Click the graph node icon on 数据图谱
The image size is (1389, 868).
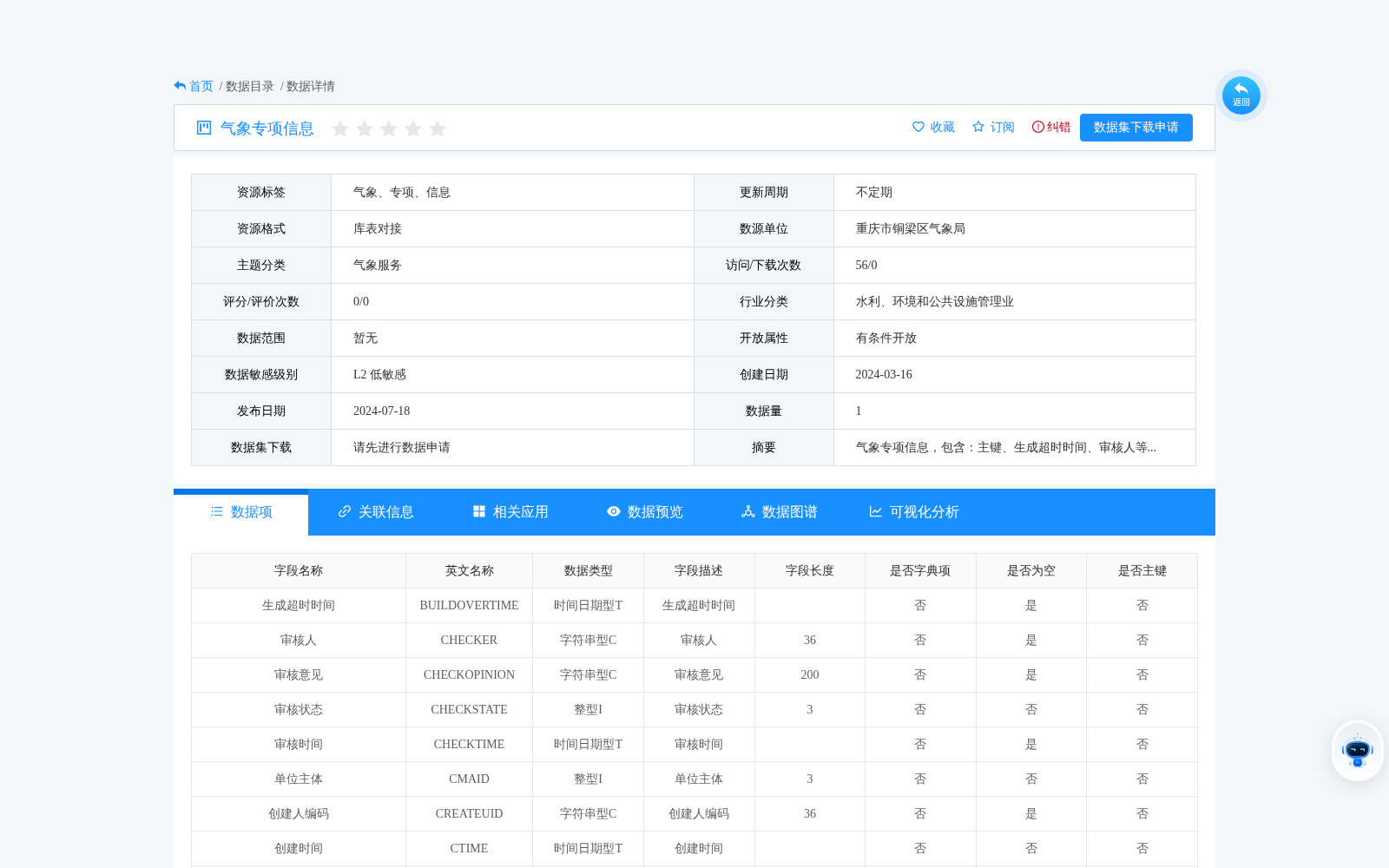[x=748, y=511]
